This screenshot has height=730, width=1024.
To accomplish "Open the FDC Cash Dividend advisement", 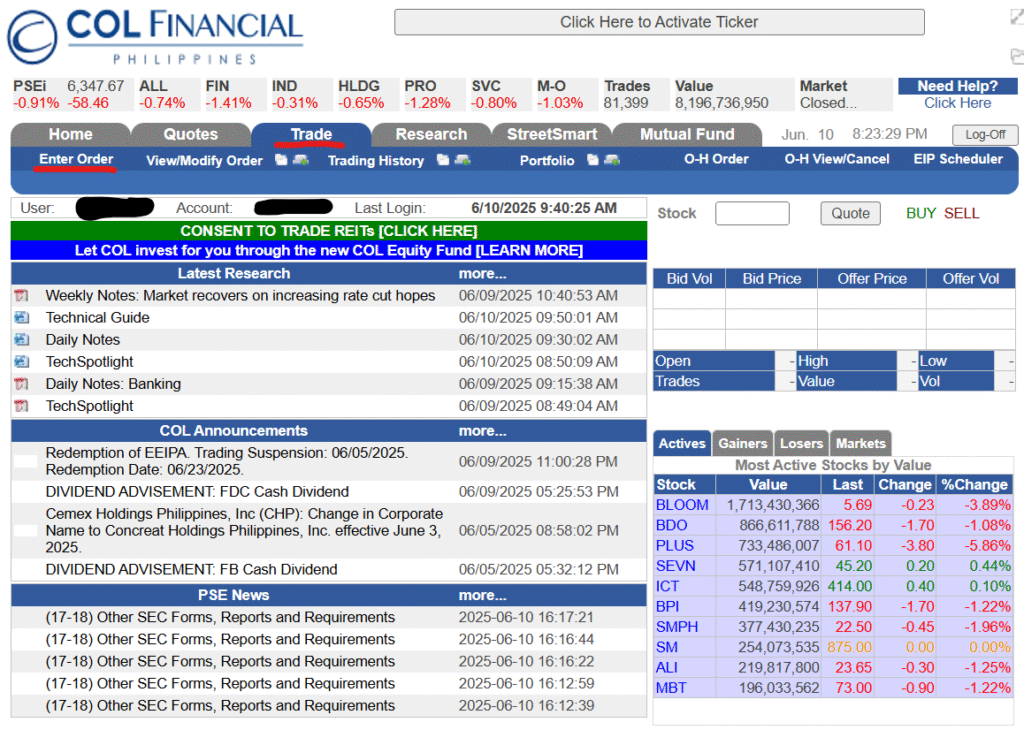I will pos(197,492).
